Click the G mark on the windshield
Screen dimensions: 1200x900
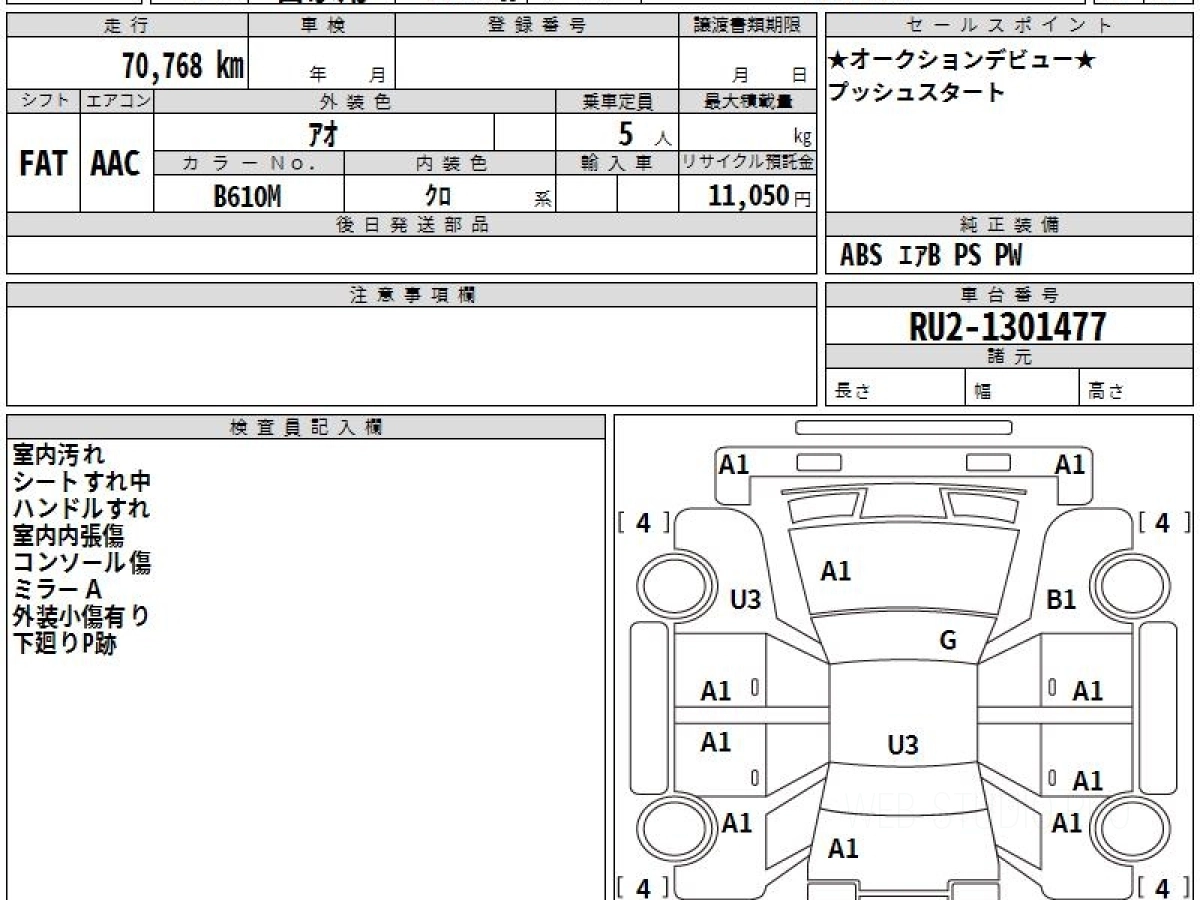948,641
